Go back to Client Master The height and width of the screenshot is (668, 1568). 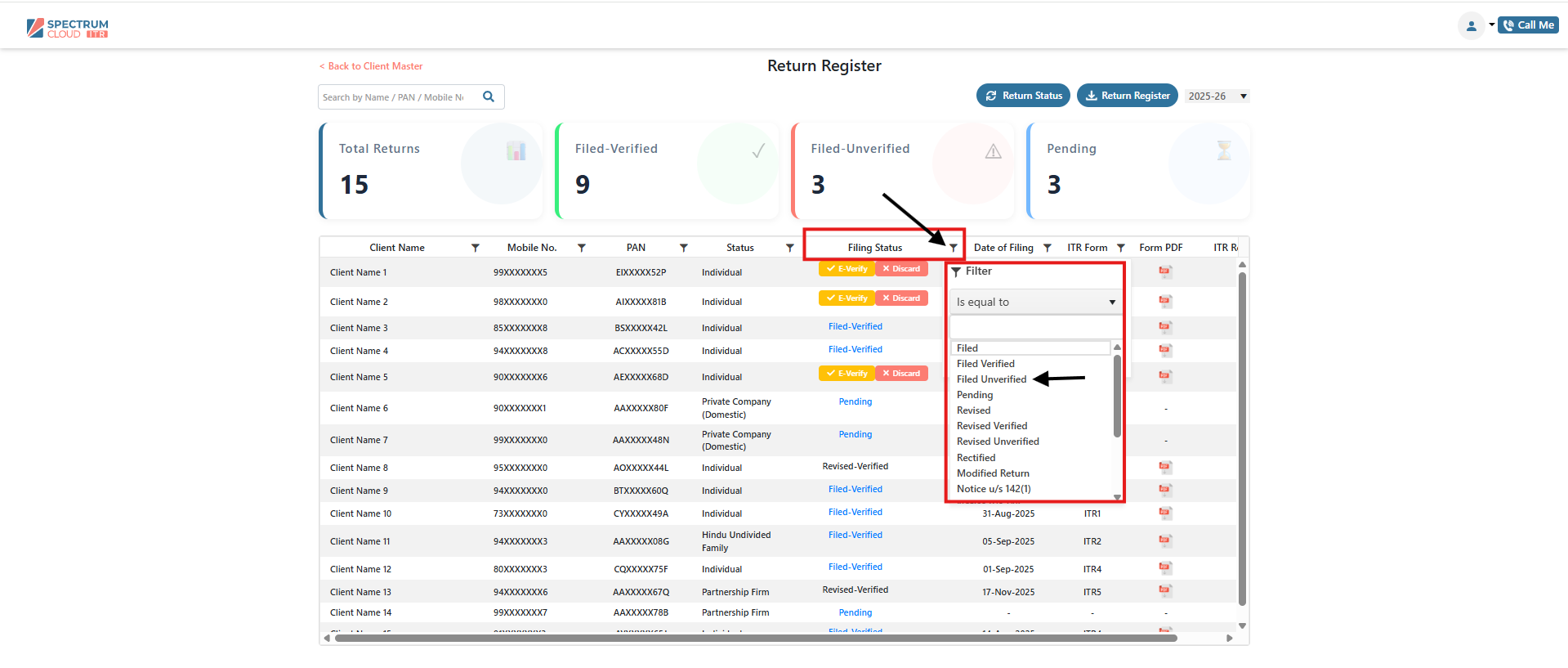(x=372, y=66)
